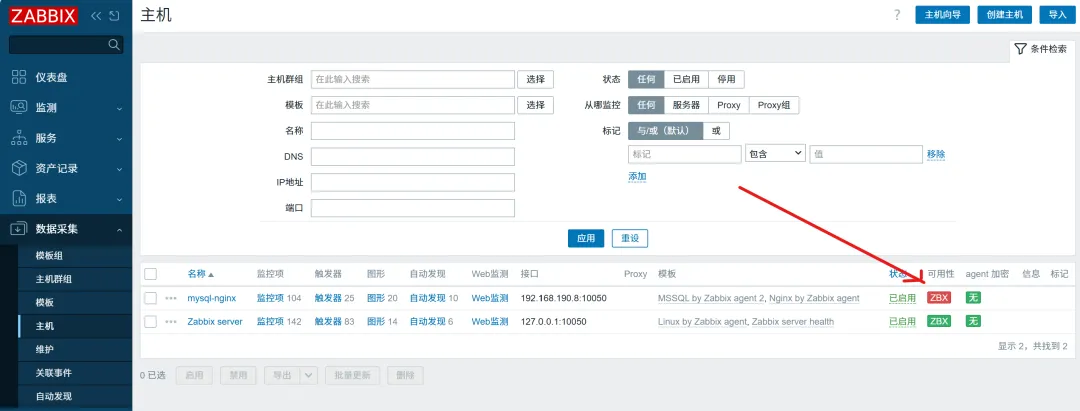The height and width of the screenshot is (411, 1080).
Task: Click the 仪表盘 dashboard icon
Action: (x=19, y=78)
